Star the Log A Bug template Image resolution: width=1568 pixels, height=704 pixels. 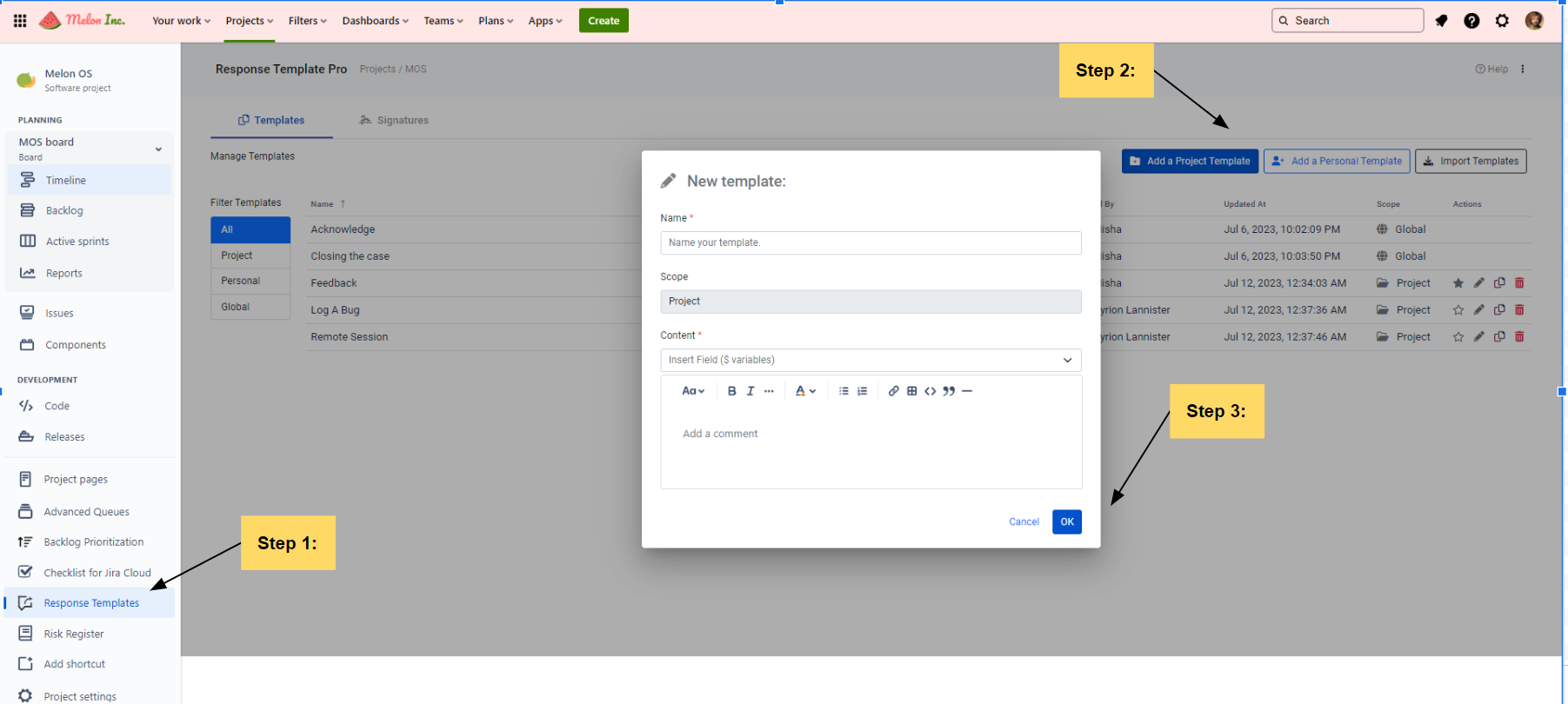point(1458,310)
